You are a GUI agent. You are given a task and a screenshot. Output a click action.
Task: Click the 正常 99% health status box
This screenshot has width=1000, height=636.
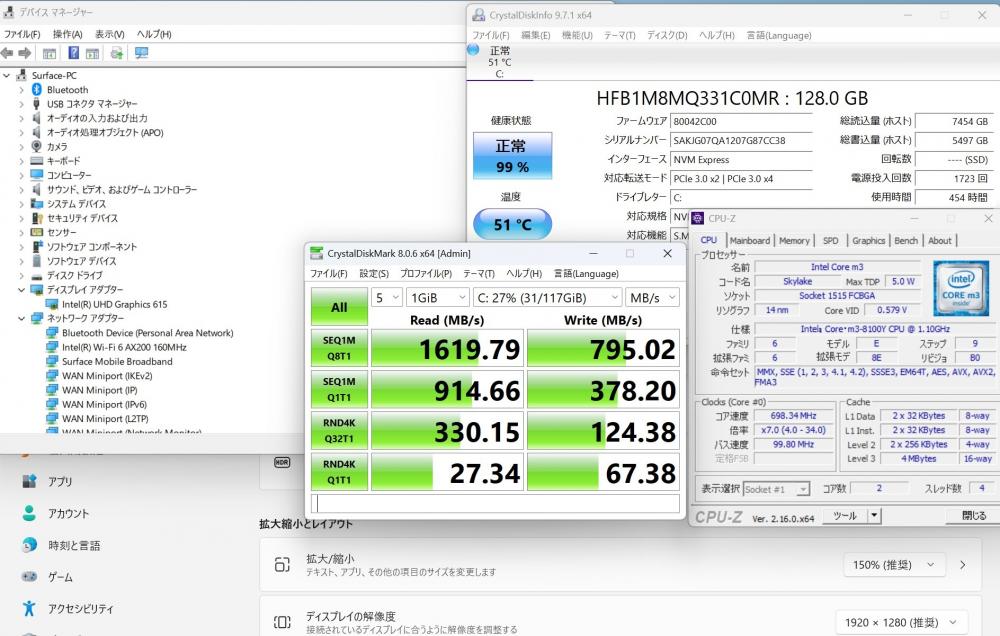pyautogui.click(x=511, y=156)
